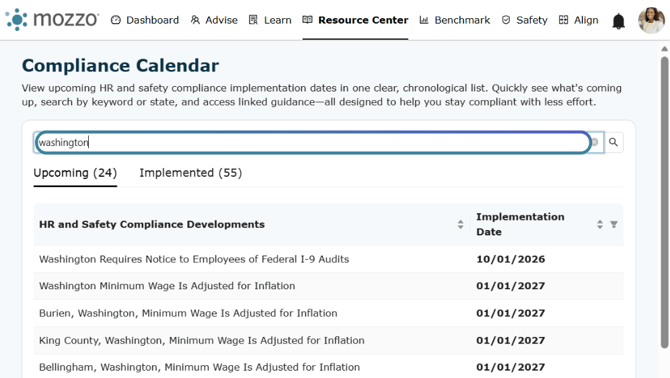Screen dimensions: 670x378
Task: Open Washington Requires Notice of I-9 Audits
Action: pyautogui.click(x=194, y=259)
